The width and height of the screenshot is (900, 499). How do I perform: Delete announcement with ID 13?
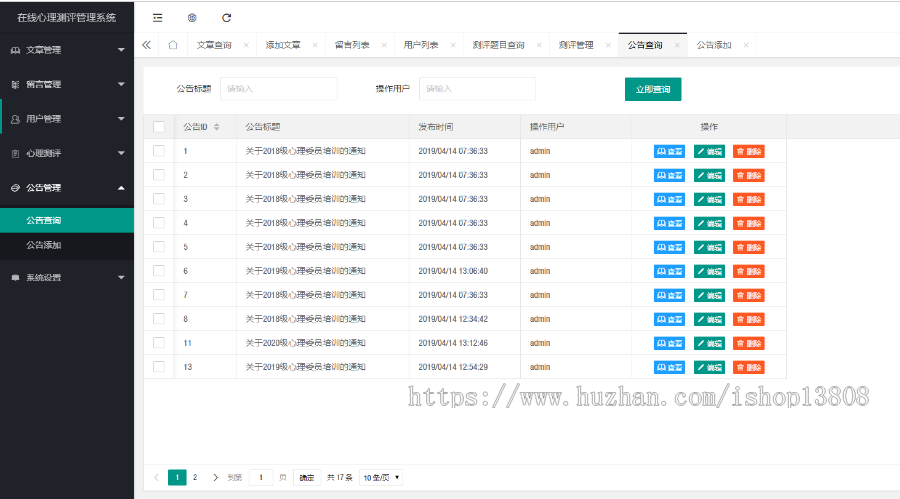[748, 368]
